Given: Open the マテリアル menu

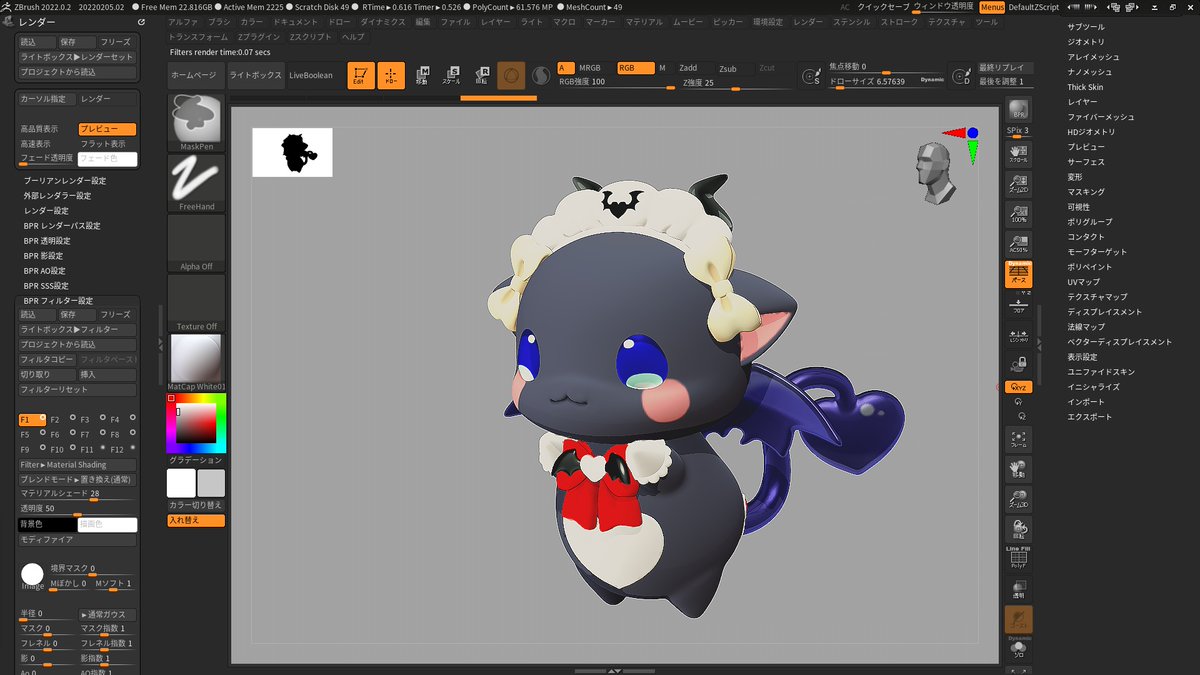Looking at the screenshot, I should coord(644,21).
